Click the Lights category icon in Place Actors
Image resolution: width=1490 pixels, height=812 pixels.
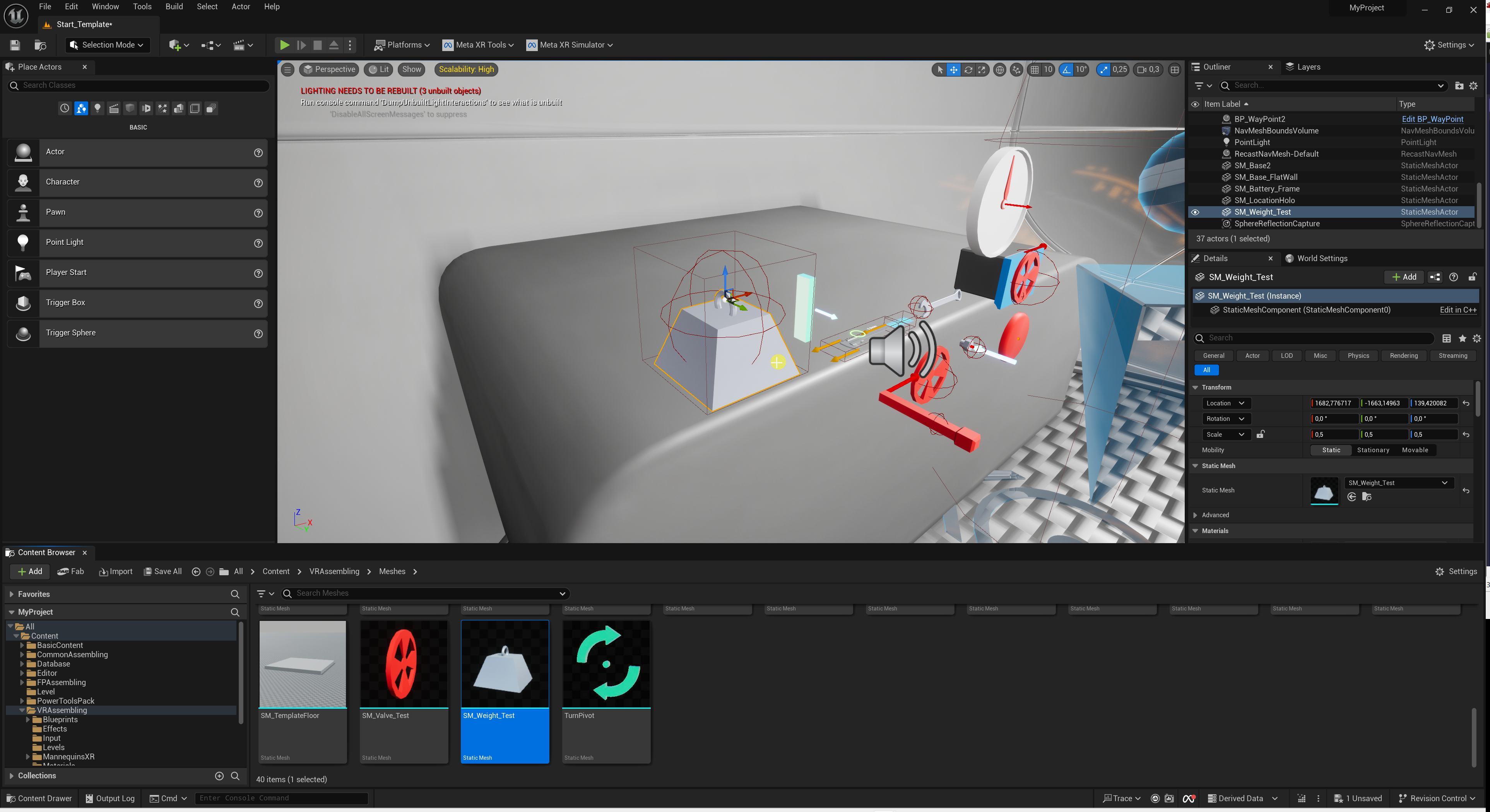(97, 108)
